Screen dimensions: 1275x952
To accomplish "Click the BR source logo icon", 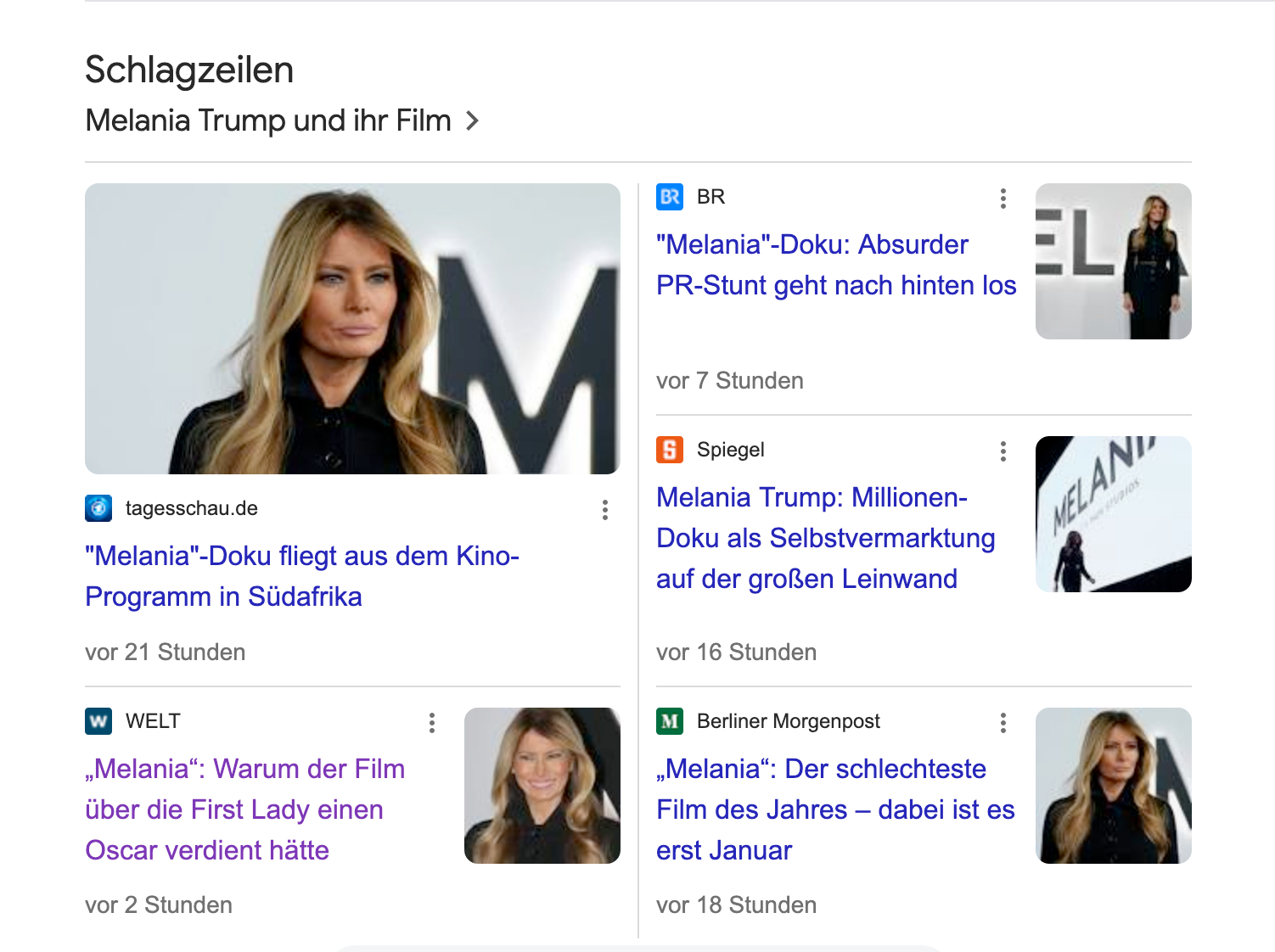I will pyautogui.click(x=670, y=197).
